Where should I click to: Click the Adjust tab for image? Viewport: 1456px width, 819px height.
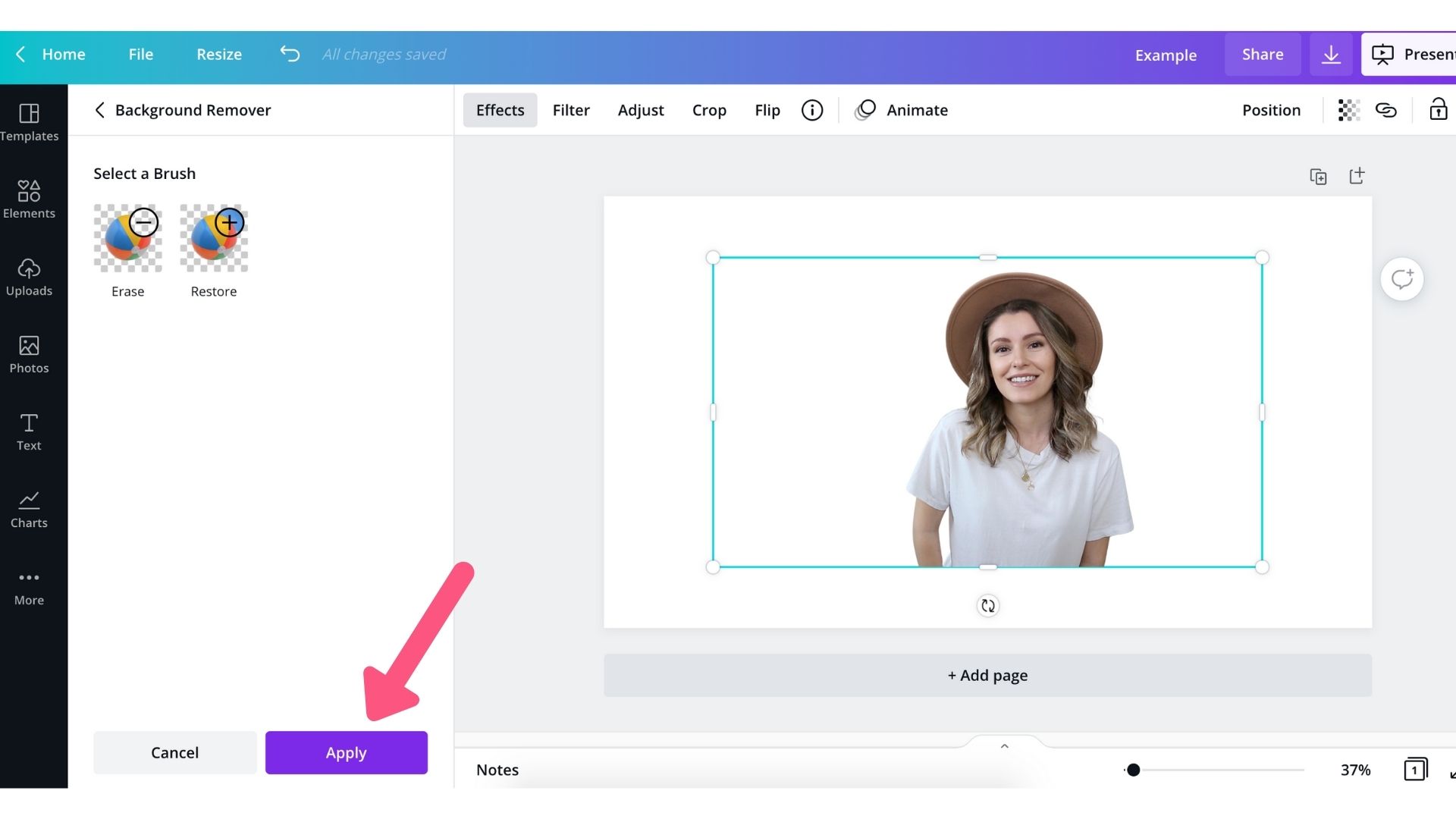pos(641,110)
